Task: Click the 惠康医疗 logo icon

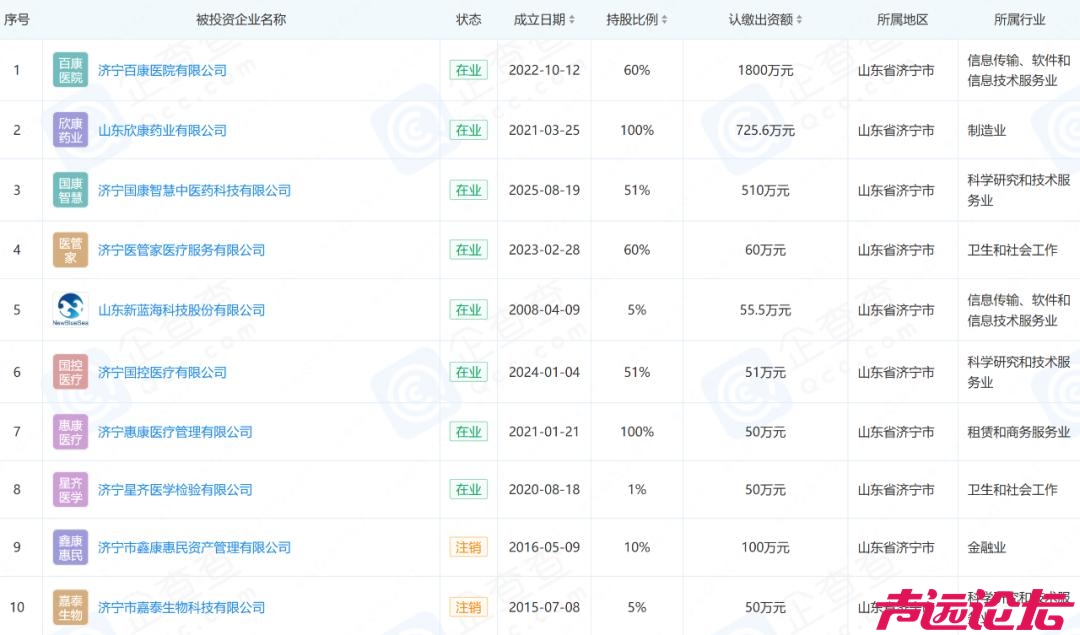Action: [69, 432]
